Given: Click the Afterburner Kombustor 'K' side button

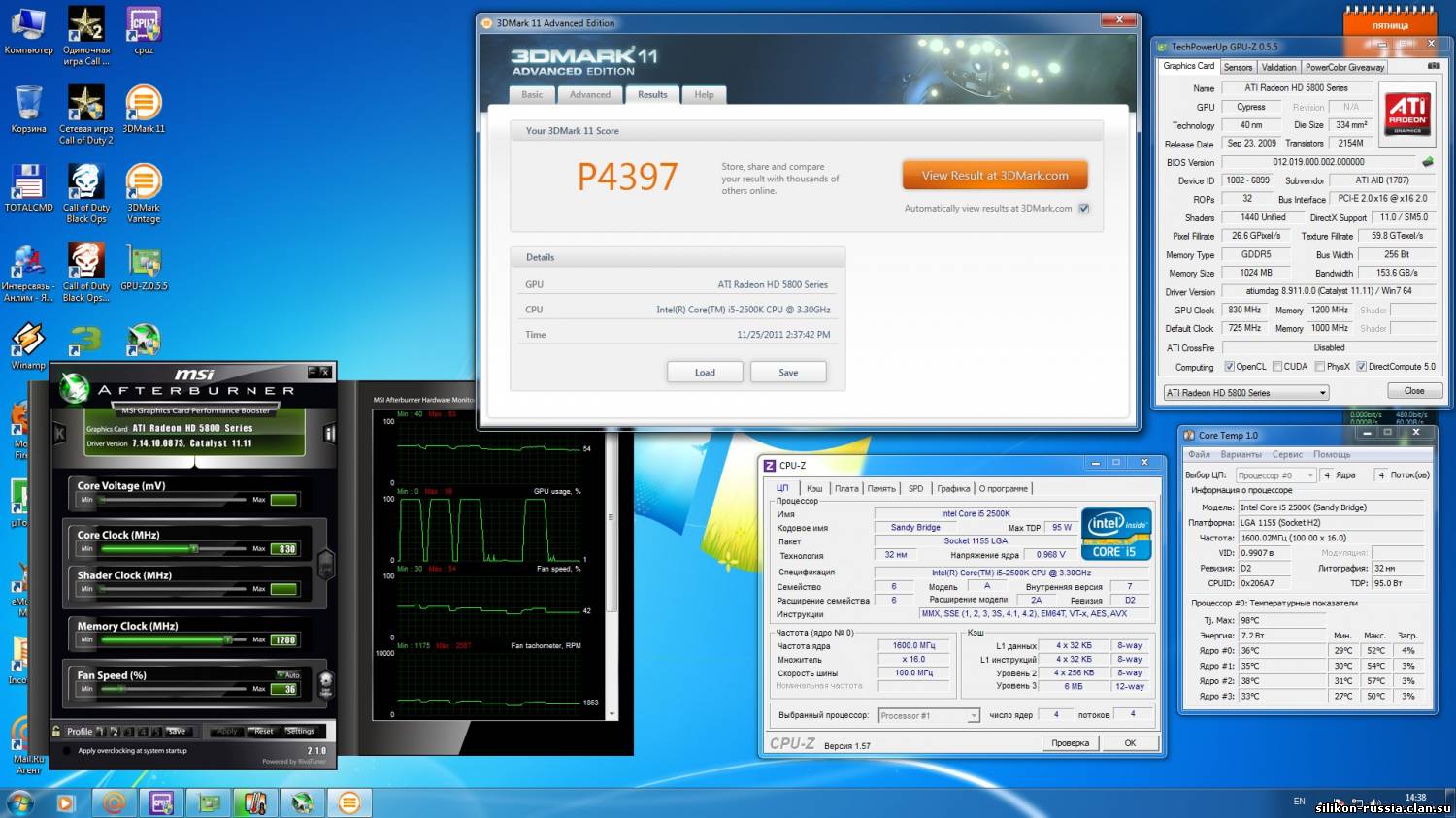Looking at the screenshot, I should (59, 434).
